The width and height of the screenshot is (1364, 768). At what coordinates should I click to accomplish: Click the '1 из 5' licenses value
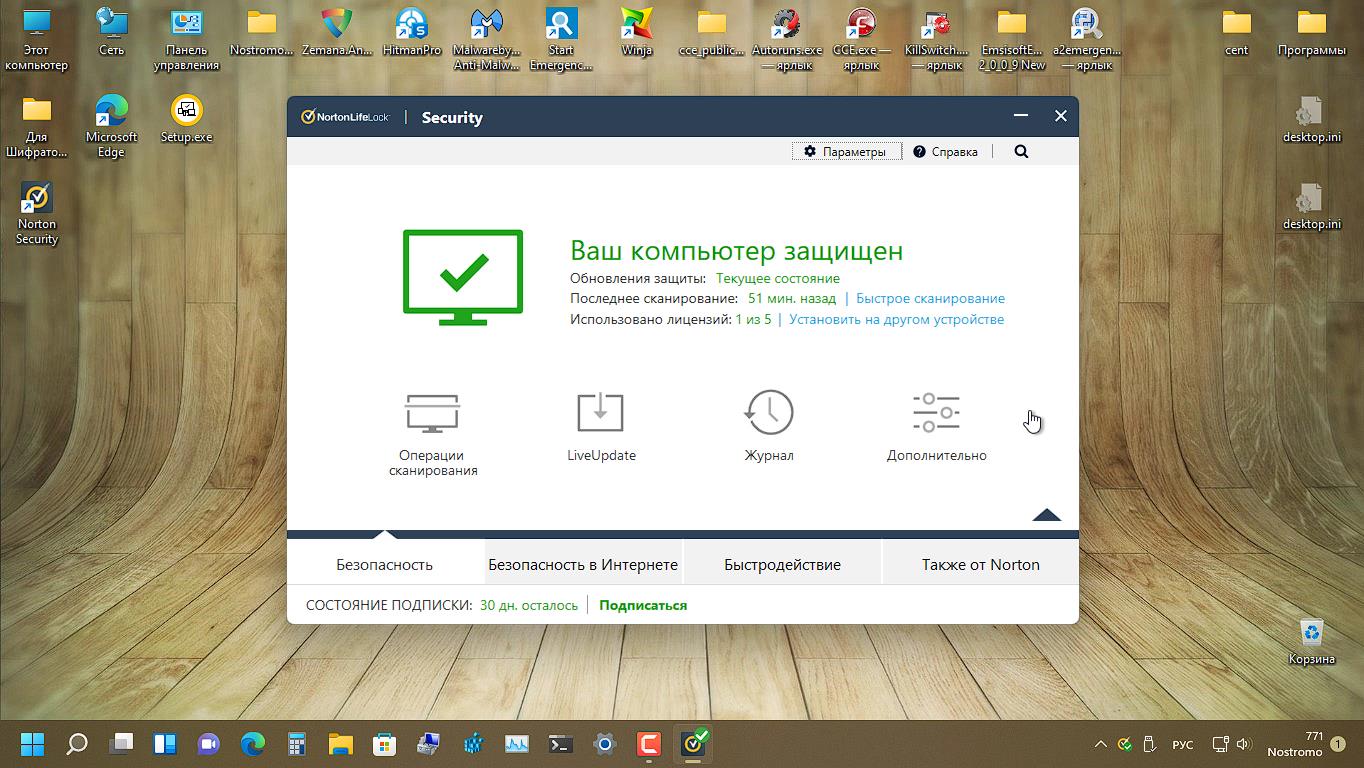point(753,320)
